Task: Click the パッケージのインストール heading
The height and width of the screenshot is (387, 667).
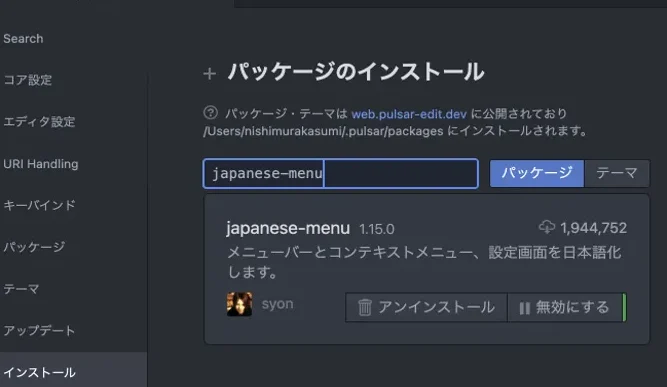Action: (356, 72)
